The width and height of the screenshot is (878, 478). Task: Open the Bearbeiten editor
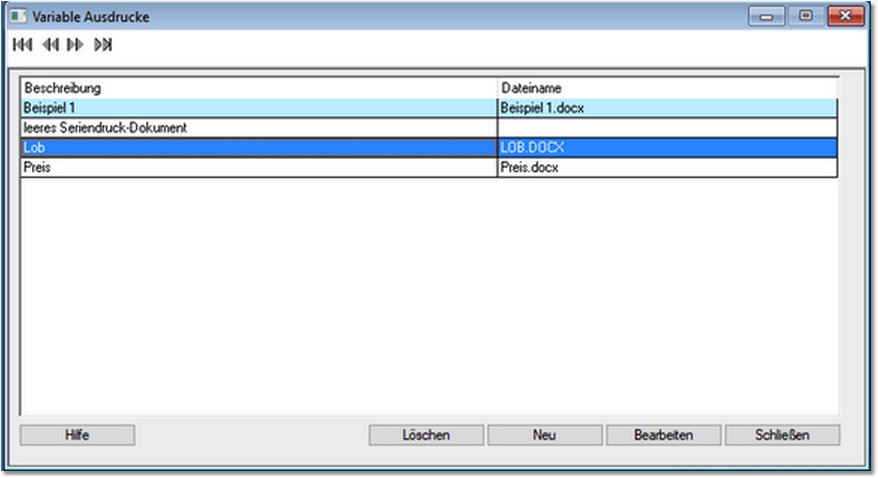click(663, 435)
